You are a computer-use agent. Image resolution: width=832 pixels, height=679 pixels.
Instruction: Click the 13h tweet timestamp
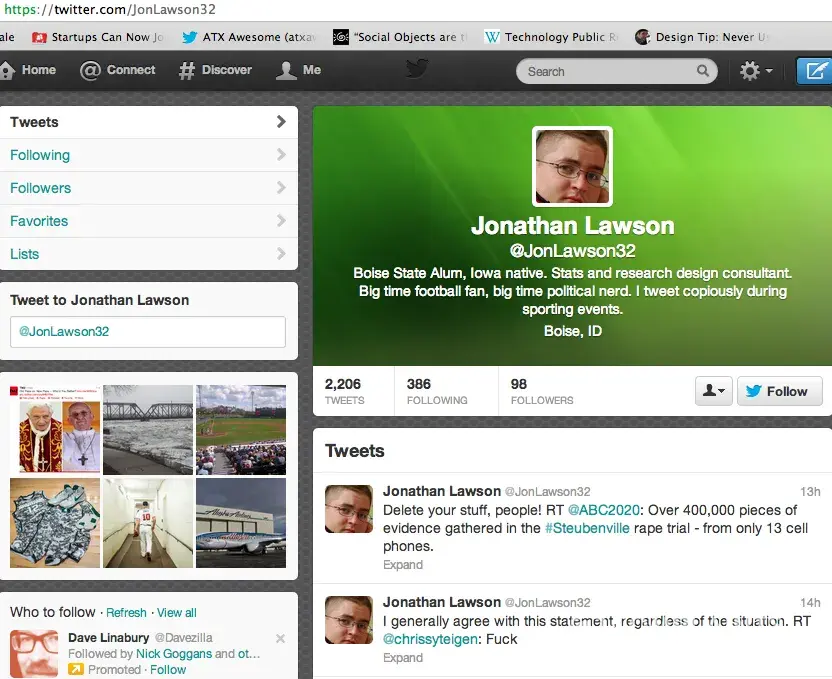tap(810, 492)
